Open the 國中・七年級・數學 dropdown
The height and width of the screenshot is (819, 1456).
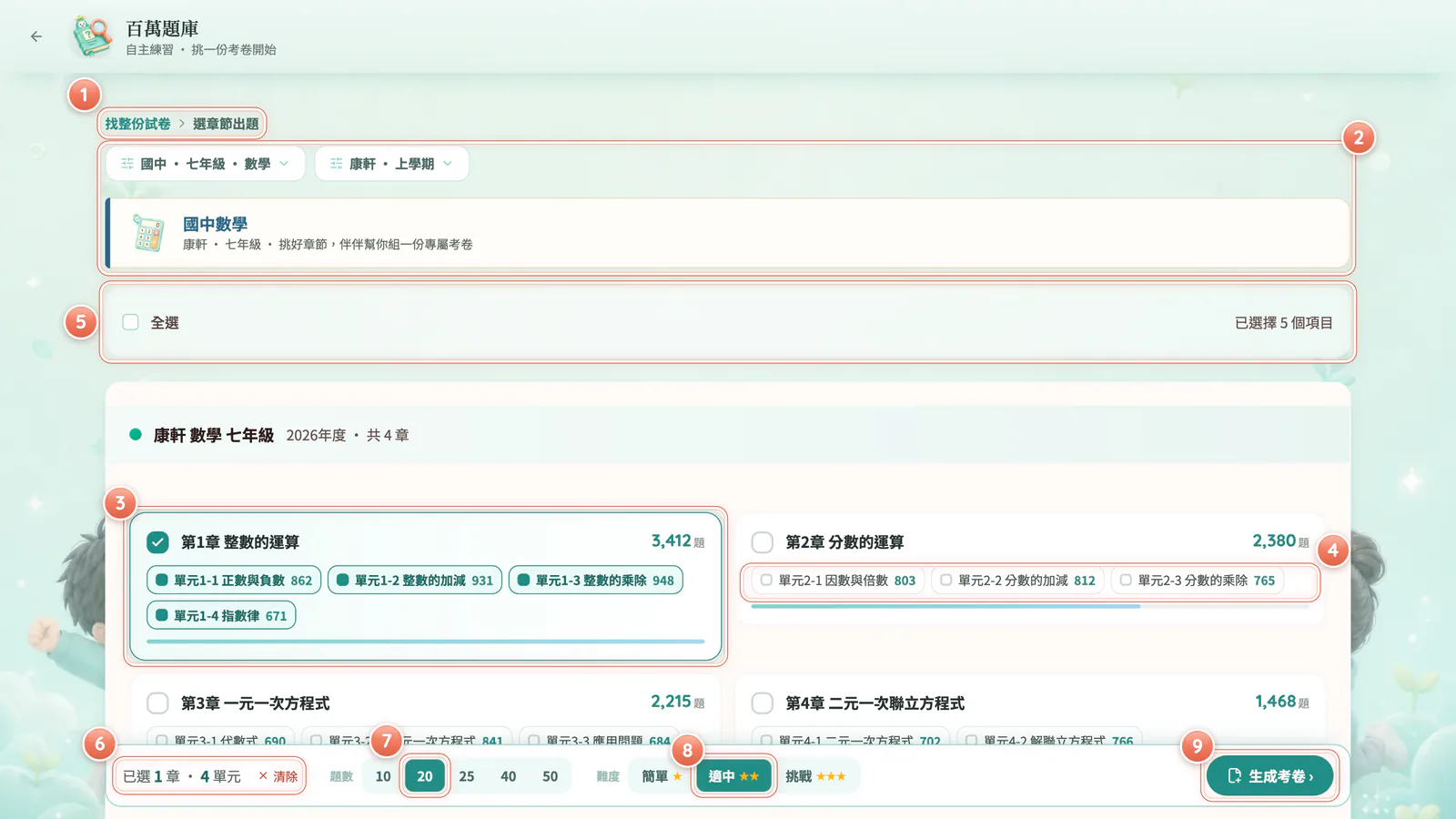[x=206, y=164]
